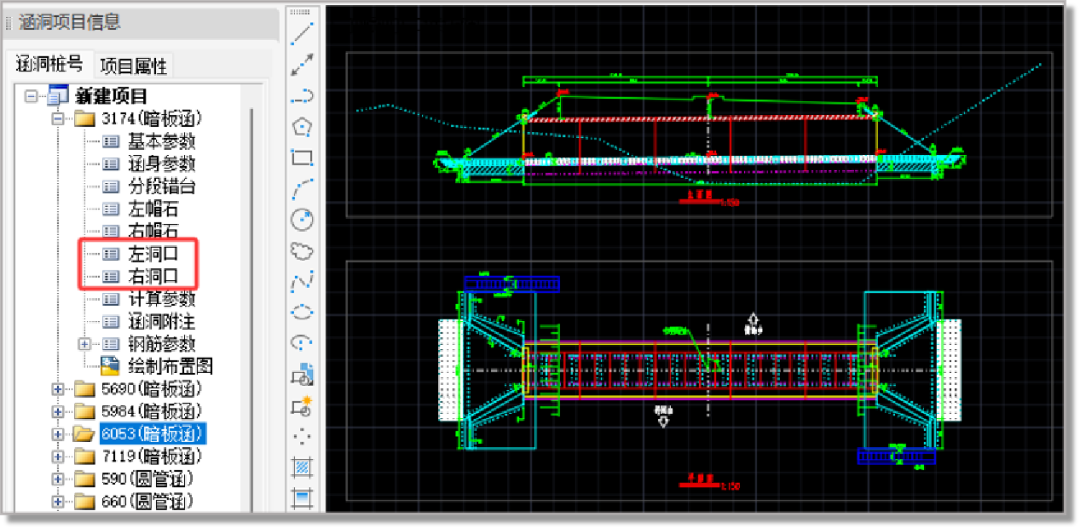Activate the Rectangle tool
Viewport: 1080px width, 528px height.
tap(302, 157)
